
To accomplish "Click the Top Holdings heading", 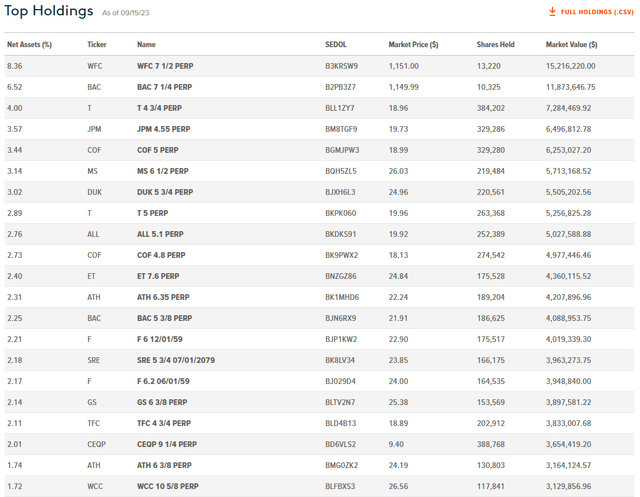I will pyautogui.click(x=49, y=12).
